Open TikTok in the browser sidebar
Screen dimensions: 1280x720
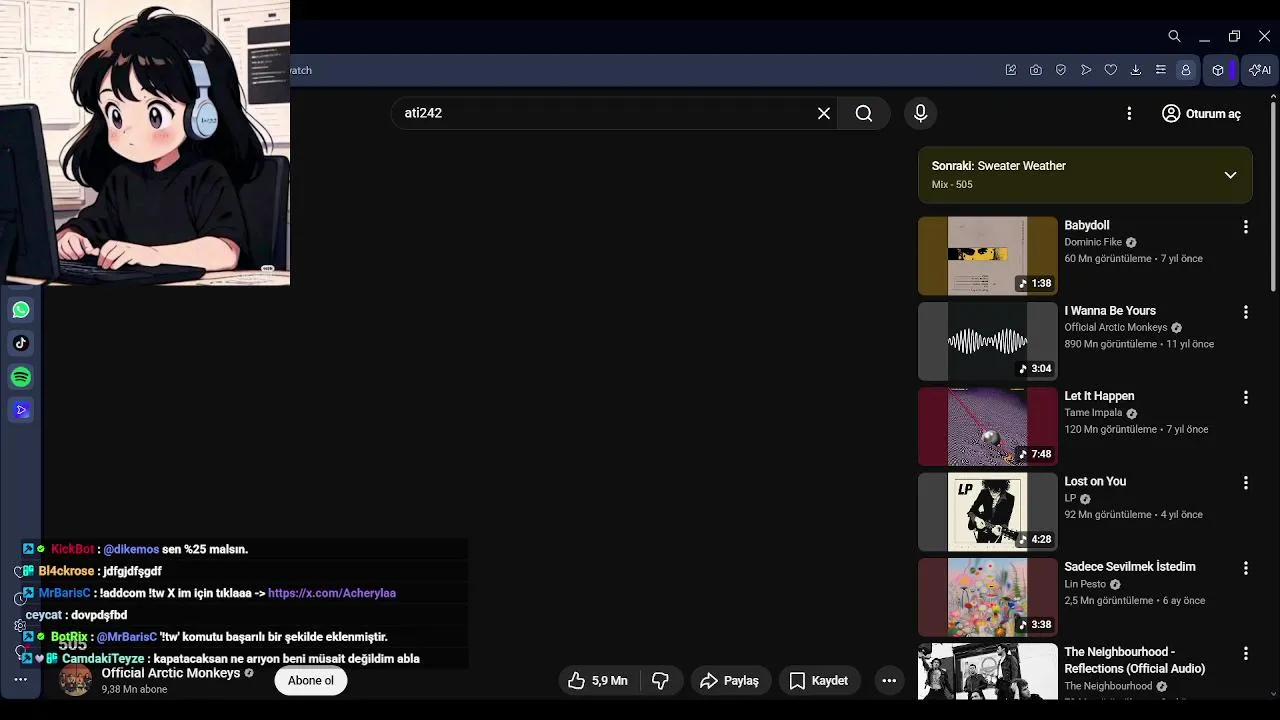tap(21, 343)
